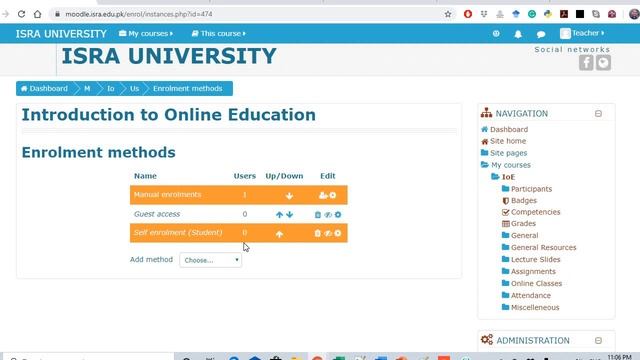This screenshot has width=640, height=360.
Task: Open Badges in Navigation
Action: click(x=524, y=200)
